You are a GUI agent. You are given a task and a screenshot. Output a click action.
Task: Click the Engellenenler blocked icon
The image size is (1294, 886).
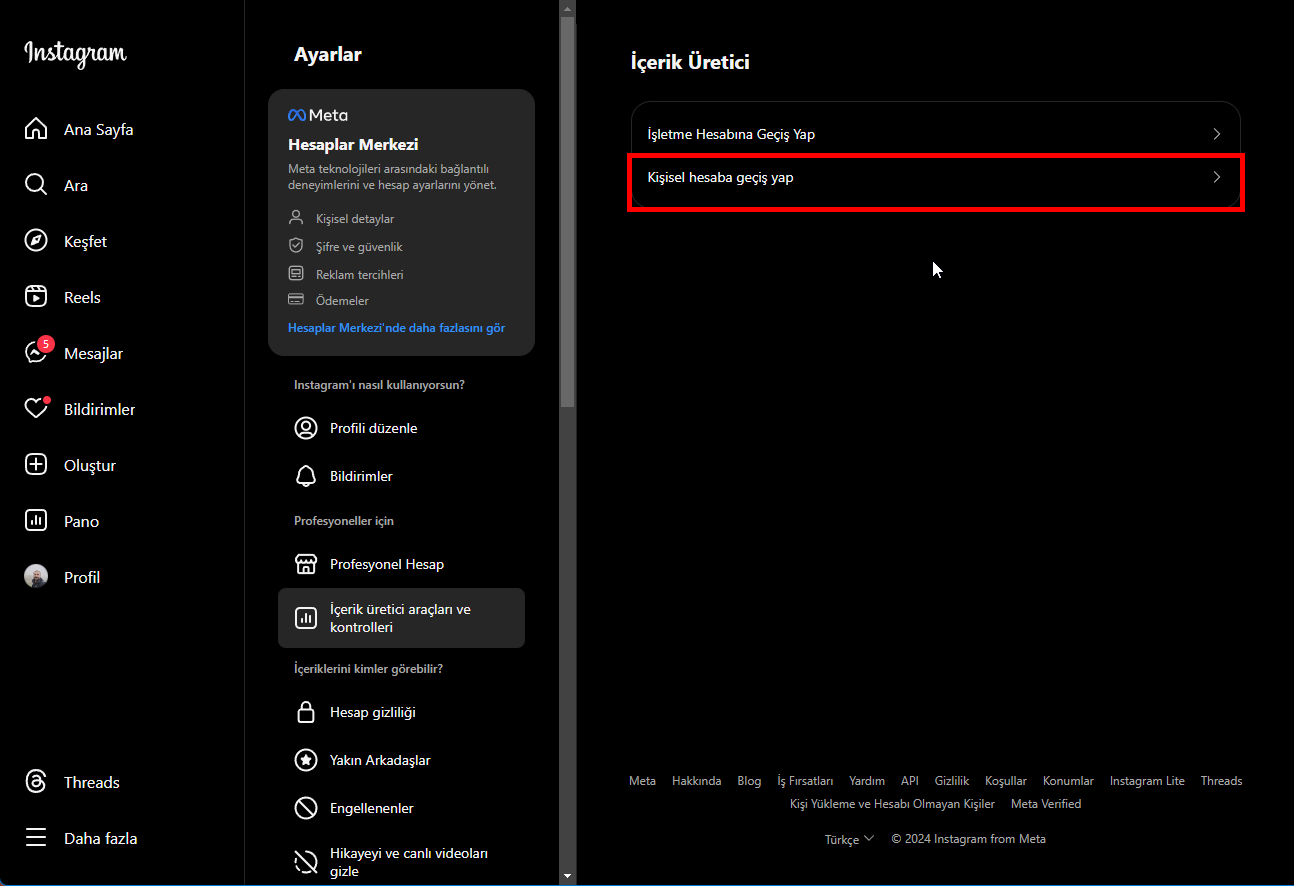(306, 808)
